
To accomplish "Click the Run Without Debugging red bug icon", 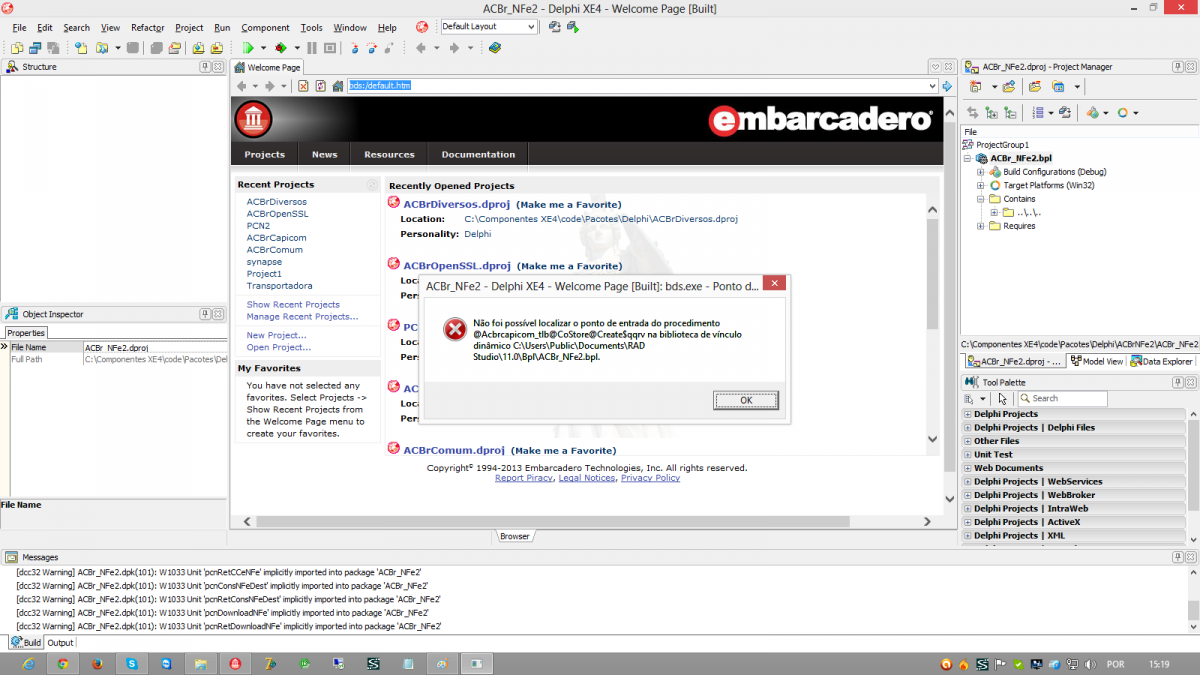I will (x=281, y=48).
